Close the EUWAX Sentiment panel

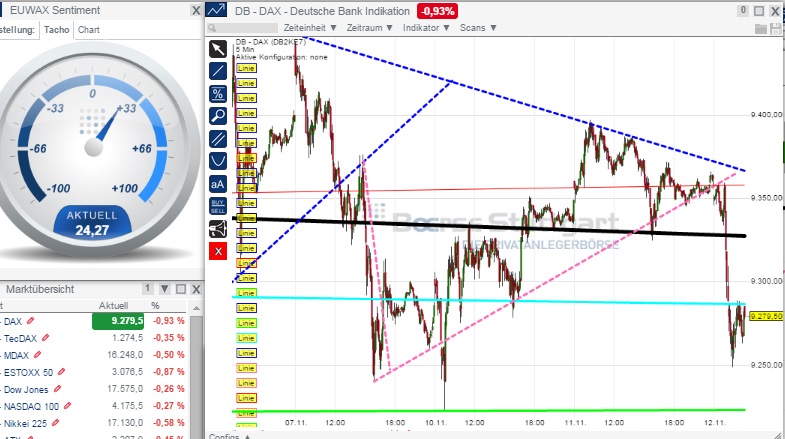tap(196, 11)
